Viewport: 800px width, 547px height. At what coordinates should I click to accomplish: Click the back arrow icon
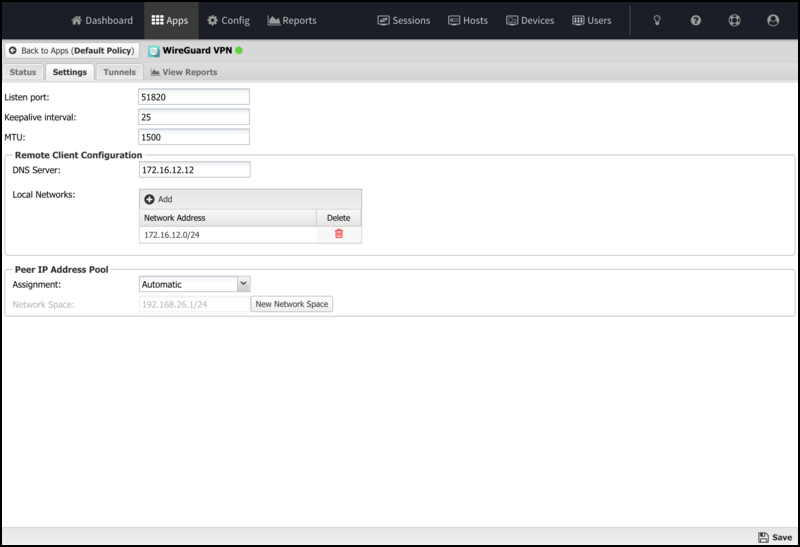pyautogui.click(x=13, y=51)
